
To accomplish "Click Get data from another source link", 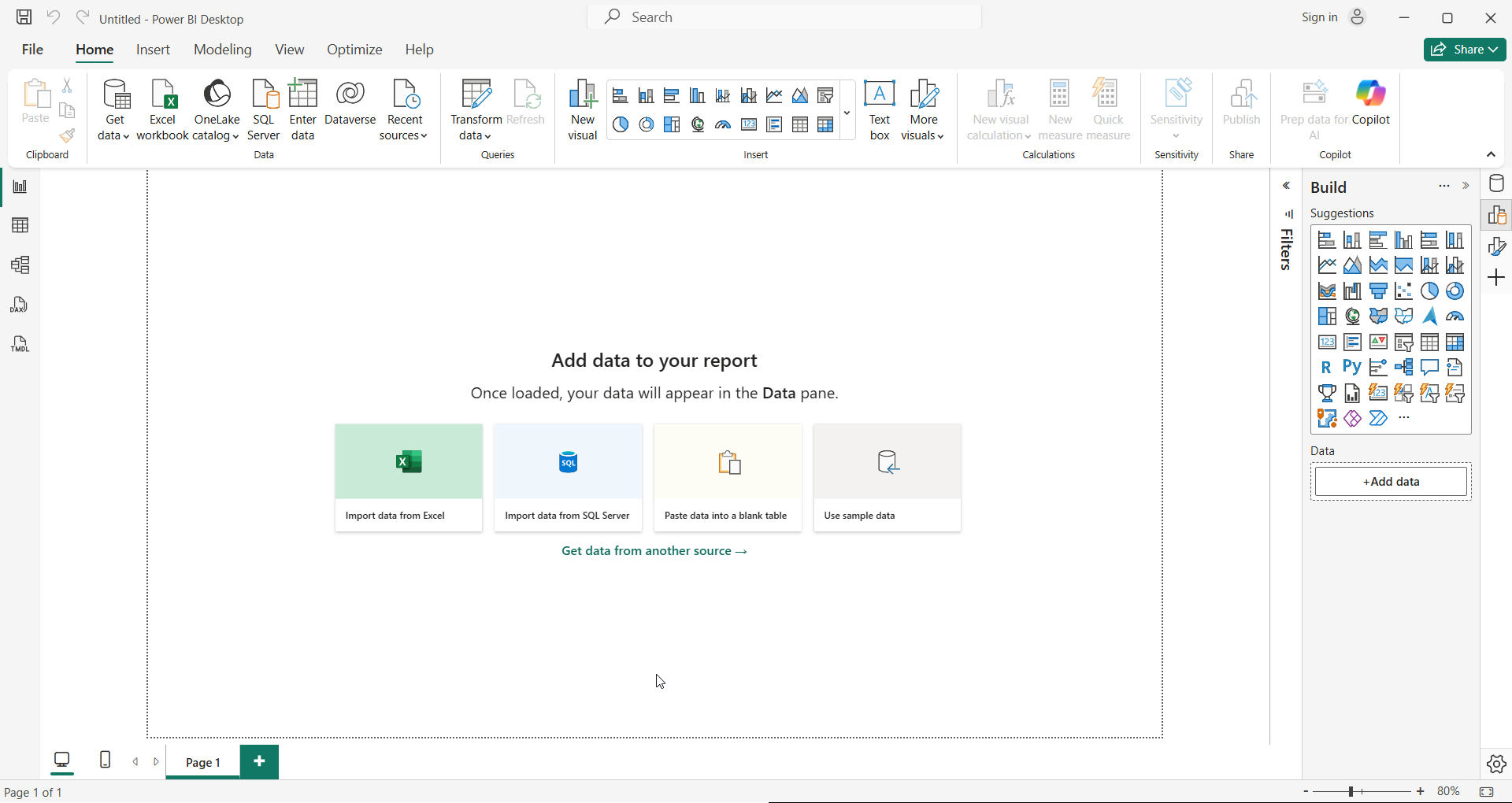I will pos(654,551).
